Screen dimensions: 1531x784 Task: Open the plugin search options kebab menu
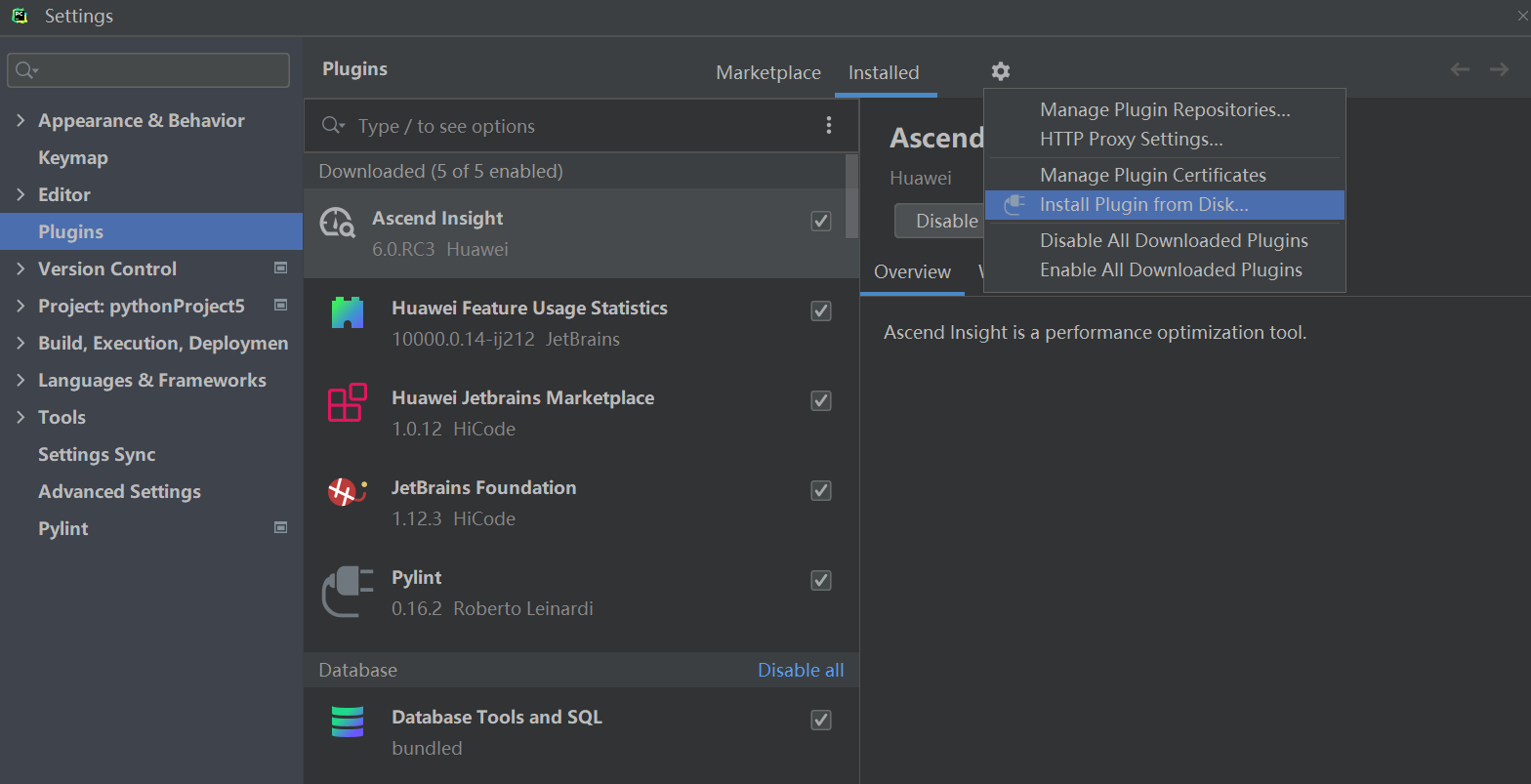click(829, 125)
